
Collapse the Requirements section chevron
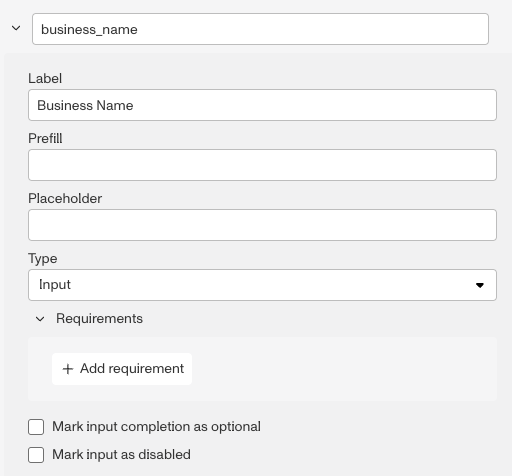coord(40,319)
